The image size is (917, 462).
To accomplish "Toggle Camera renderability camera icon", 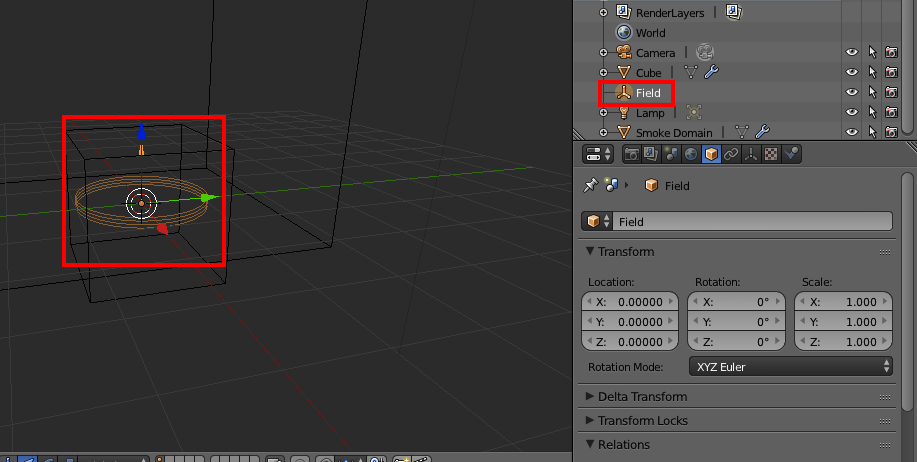I will pos(891,52).
